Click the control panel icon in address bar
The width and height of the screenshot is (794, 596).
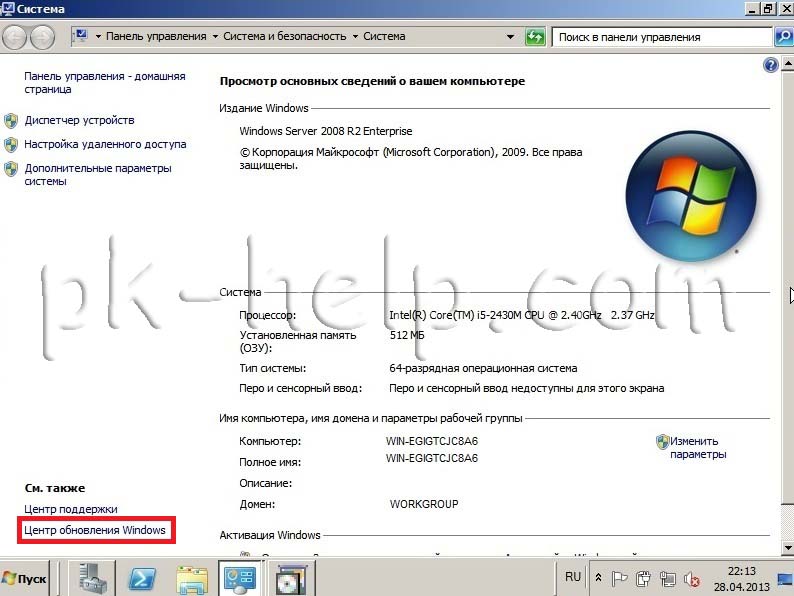click(x=80, y=36)
